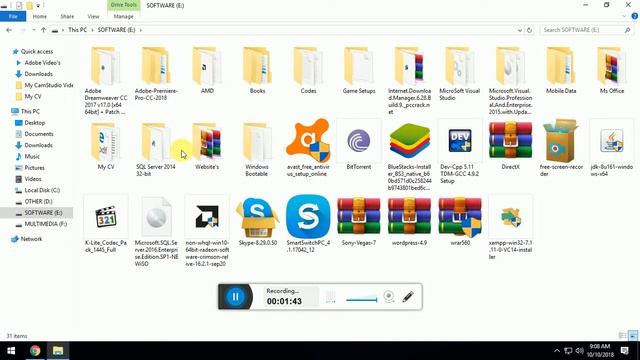Screen dimensions: 640x360
Task: Refresh the SOFTWARE (E:) folder view
Action: tap(529, 30)
